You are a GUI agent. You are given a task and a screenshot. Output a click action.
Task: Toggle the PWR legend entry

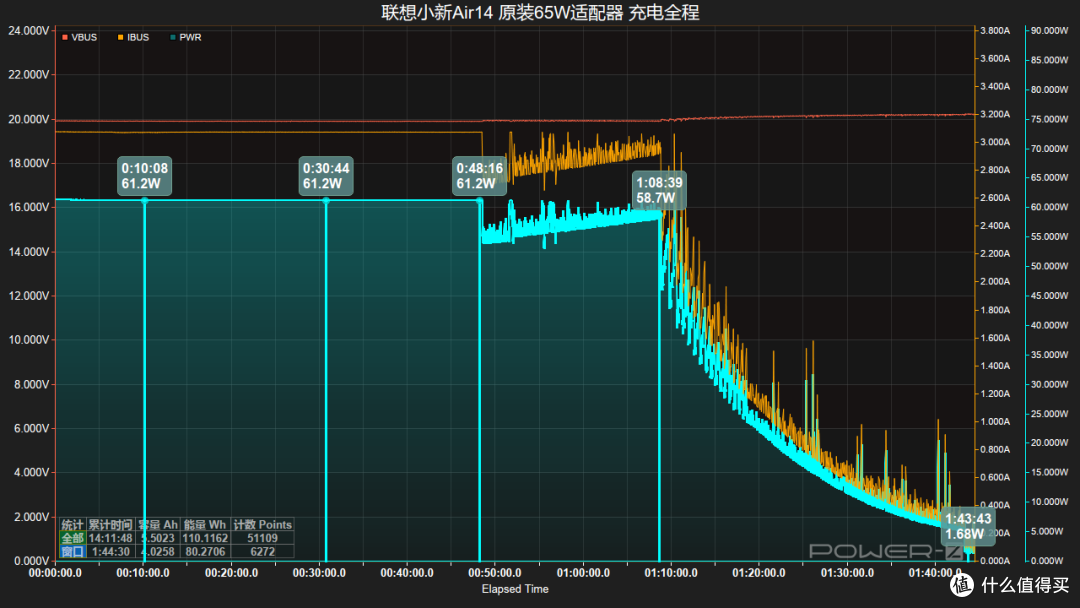[185, 37]
